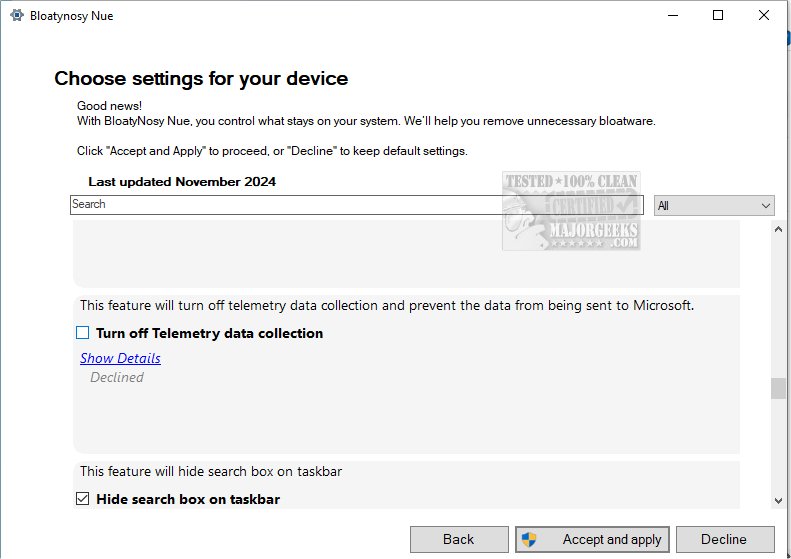791x559 pixels.
Task: Click the Search input field
Action: click(357, 204)
